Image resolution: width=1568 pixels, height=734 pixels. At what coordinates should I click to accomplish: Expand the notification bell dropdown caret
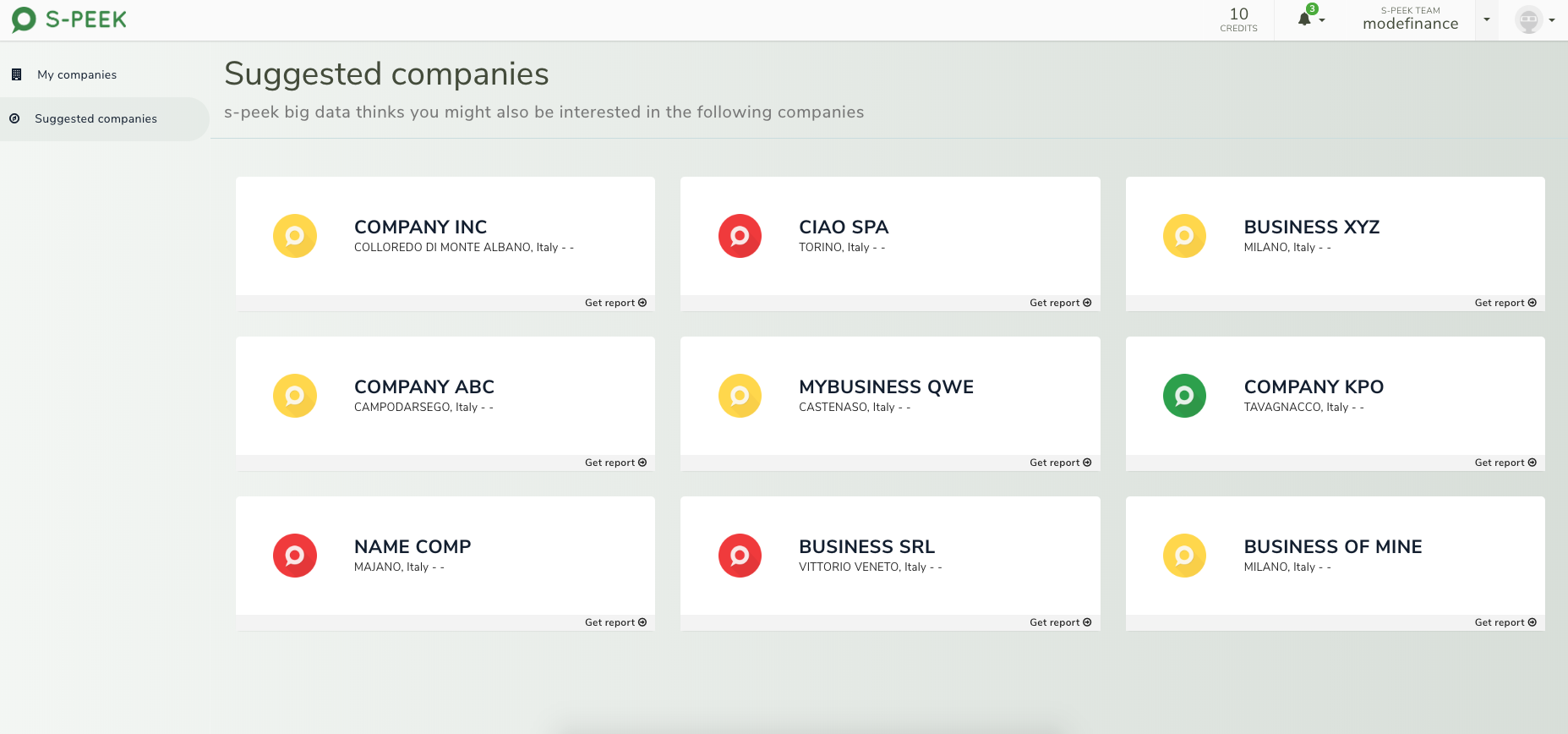[x=1322, y=19]
